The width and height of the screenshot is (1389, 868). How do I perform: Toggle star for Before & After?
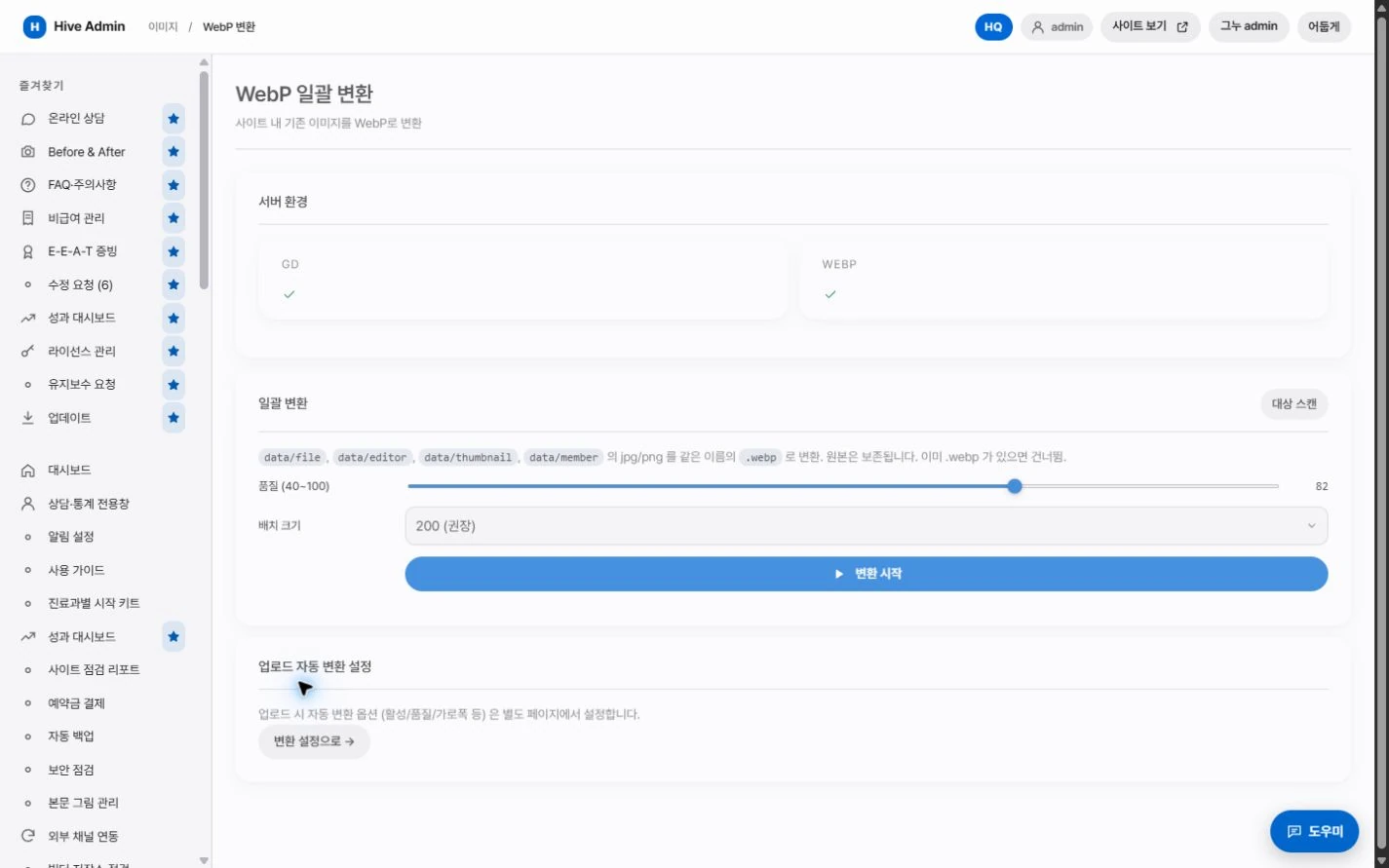174,152
